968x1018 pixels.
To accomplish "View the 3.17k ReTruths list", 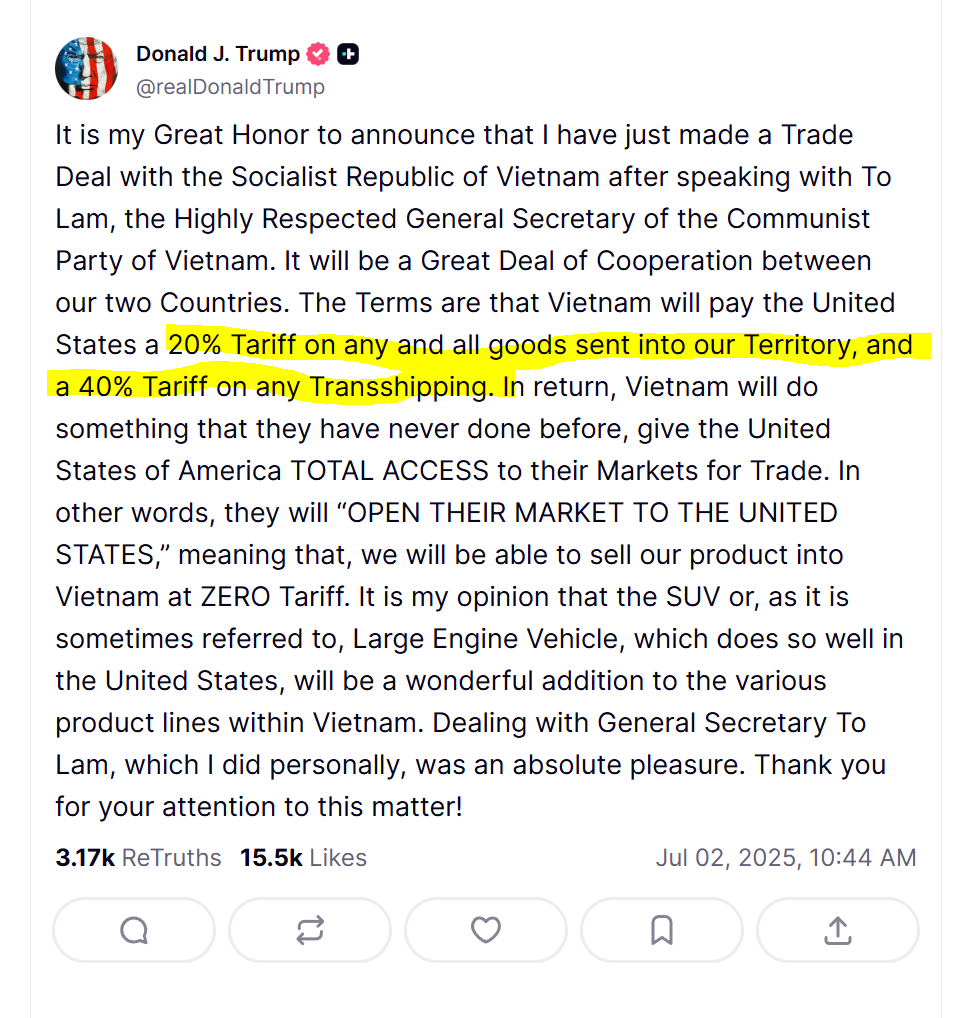I will pos(138,858).
